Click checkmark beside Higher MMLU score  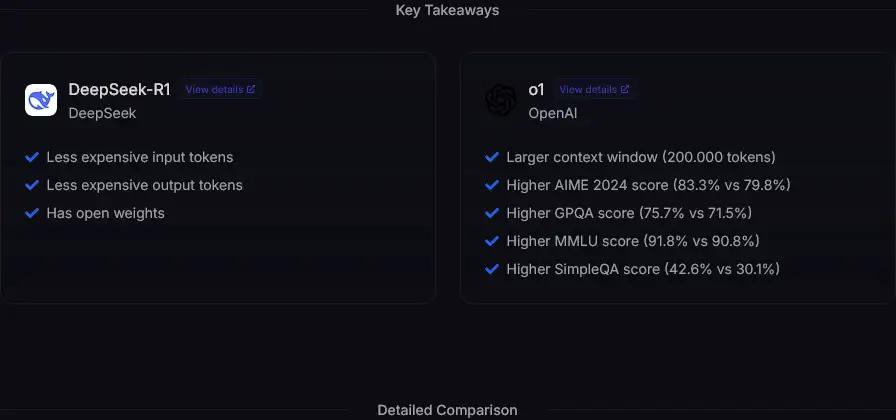point(492,241)
